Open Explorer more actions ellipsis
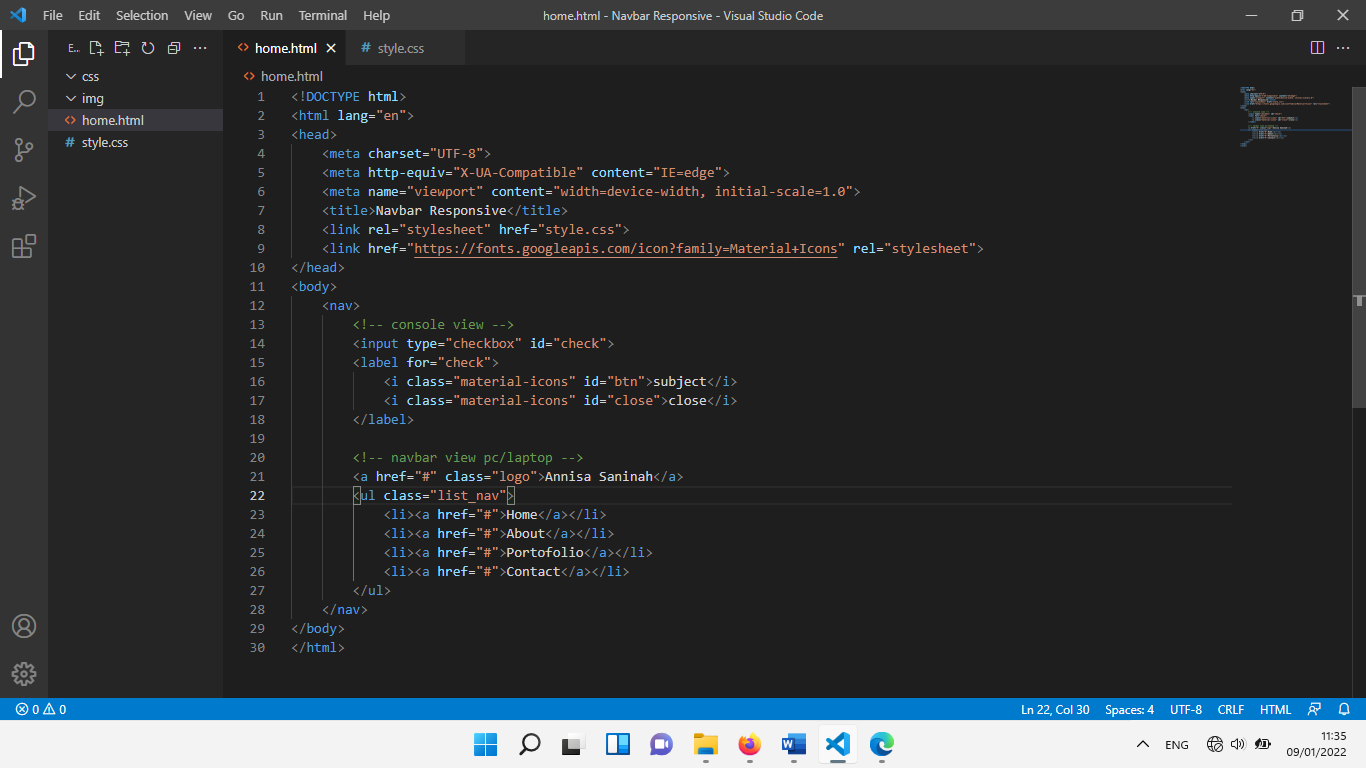1366x768 pixels. point(200,48)
